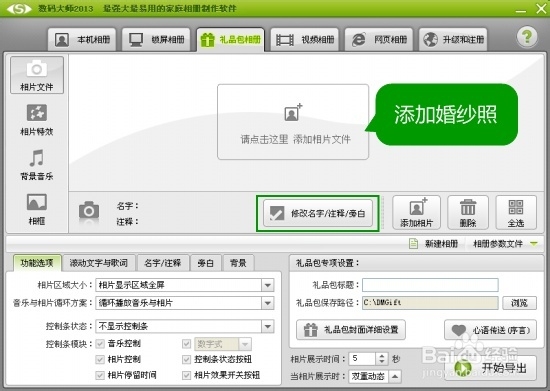This screenshot has height=391, width=550.
Task: Open 升级和注册 tab
Action: (x=453, y=40)
